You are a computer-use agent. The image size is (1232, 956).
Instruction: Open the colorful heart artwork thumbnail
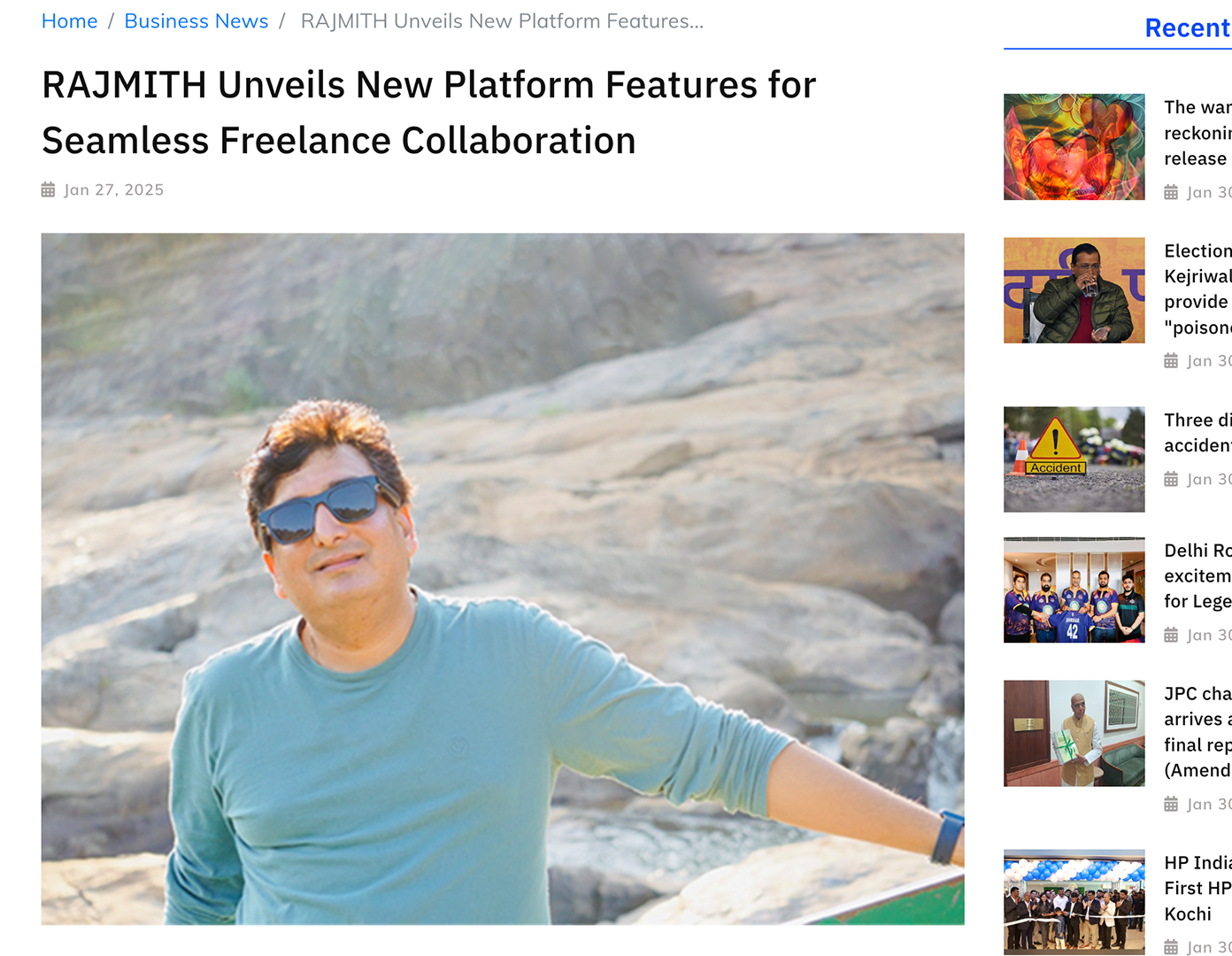click(1074, 147)
